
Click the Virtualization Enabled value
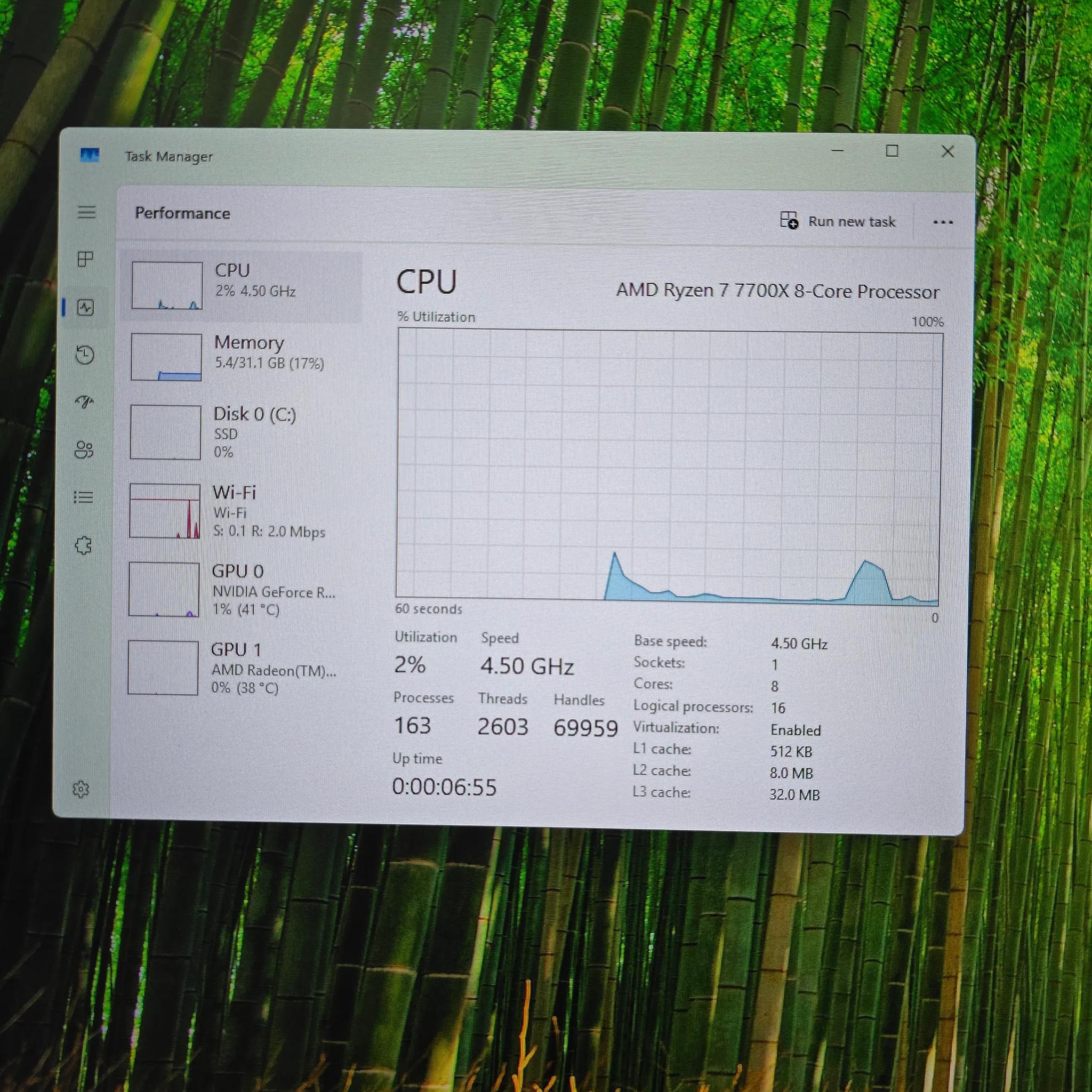pos(795,730)
